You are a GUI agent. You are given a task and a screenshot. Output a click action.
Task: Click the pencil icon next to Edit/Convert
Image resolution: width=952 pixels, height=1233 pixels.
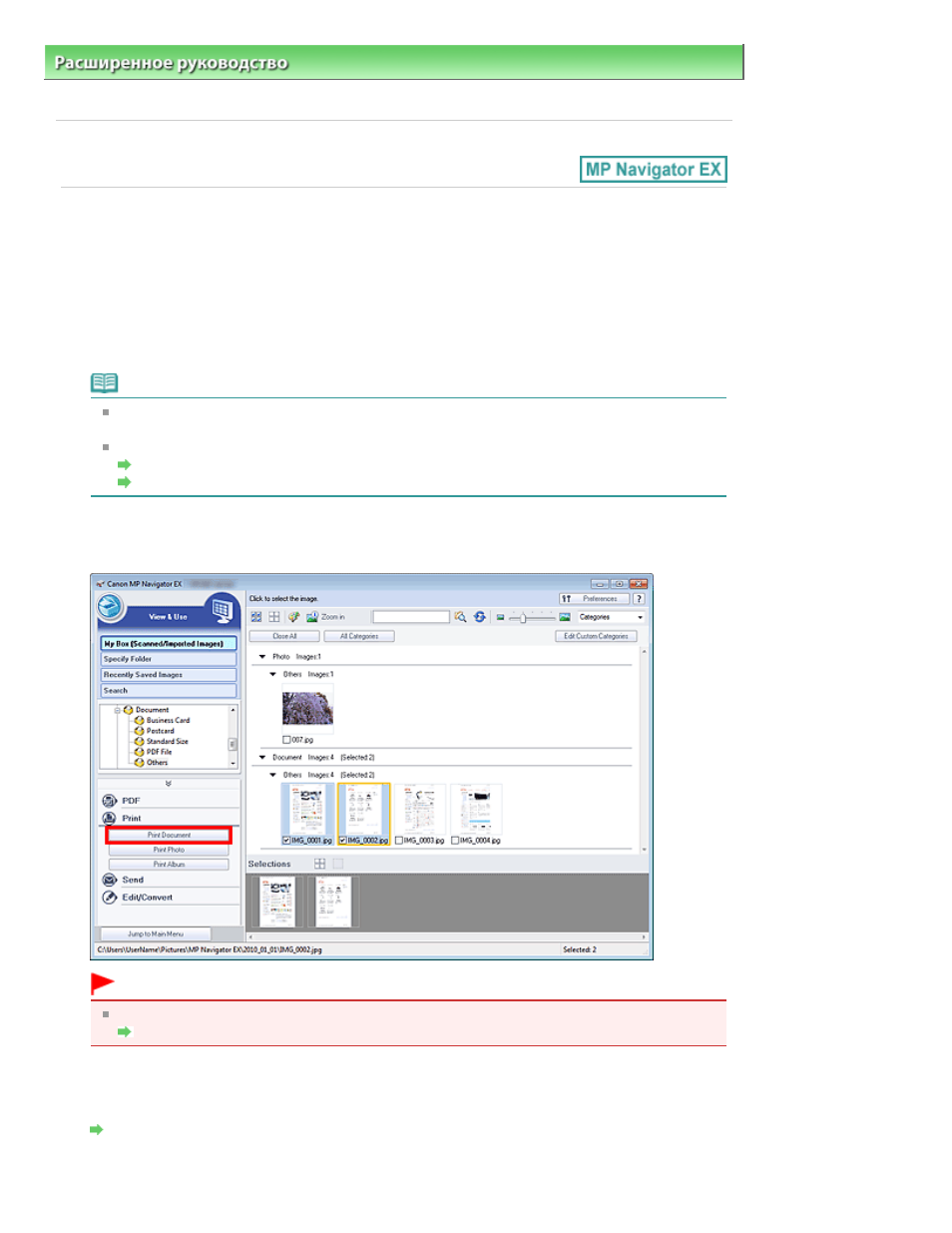tap(110, 897)
